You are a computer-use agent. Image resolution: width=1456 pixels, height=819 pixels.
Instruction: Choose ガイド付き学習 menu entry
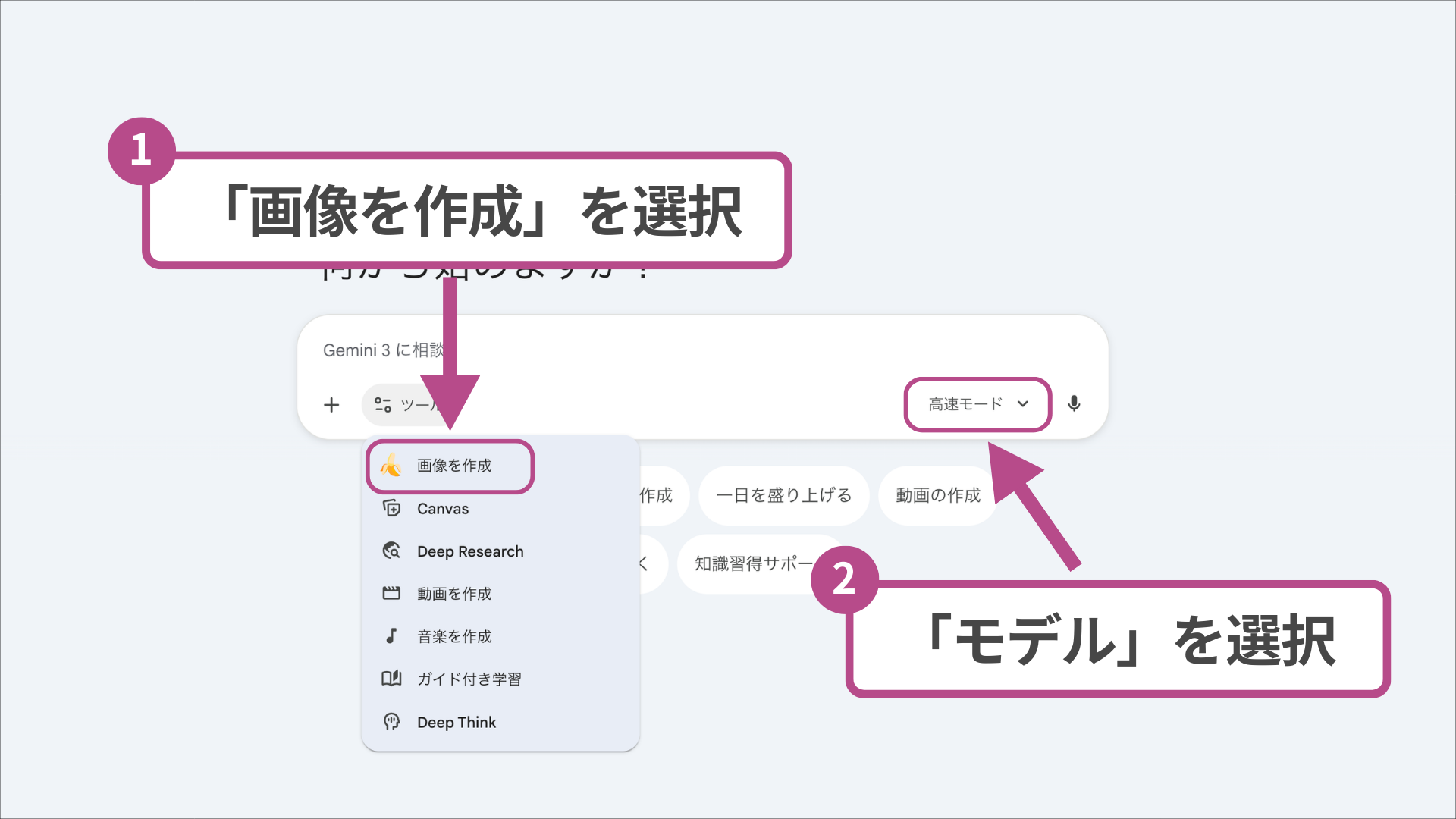469,679
